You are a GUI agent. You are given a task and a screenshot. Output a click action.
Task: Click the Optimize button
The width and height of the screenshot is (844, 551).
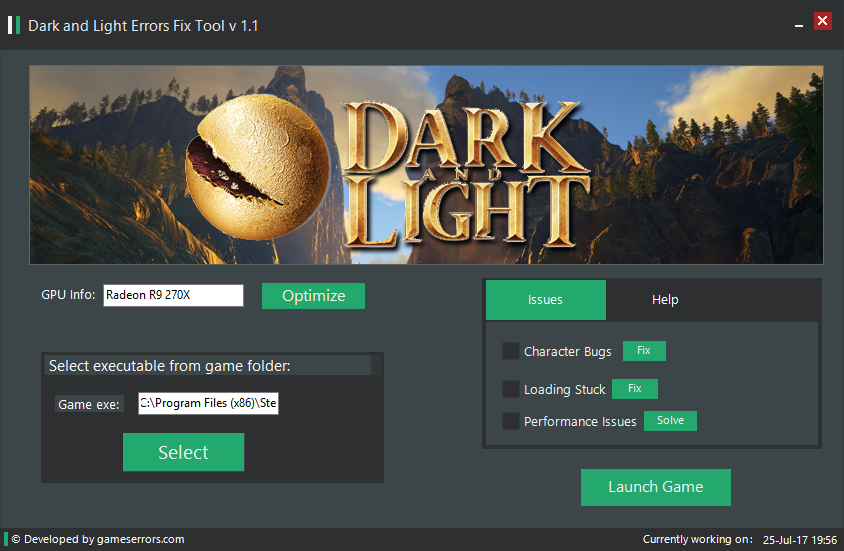(x=313, y=296)
